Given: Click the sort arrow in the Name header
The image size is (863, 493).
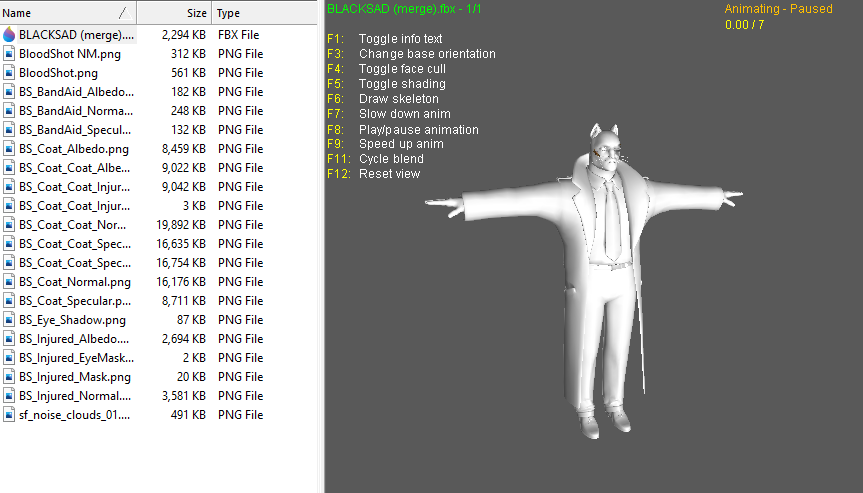Looking at the screenshot, I should tap(125, 13).
